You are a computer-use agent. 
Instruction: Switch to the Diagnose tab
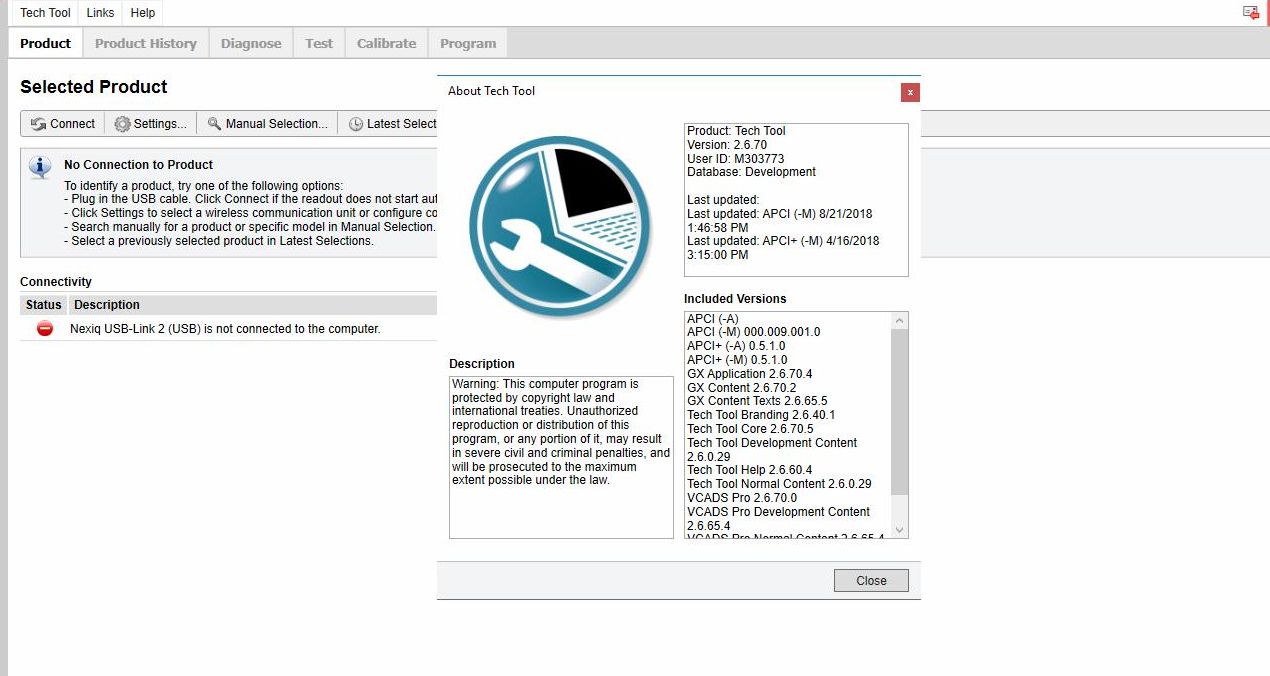[x=251, y=43]
